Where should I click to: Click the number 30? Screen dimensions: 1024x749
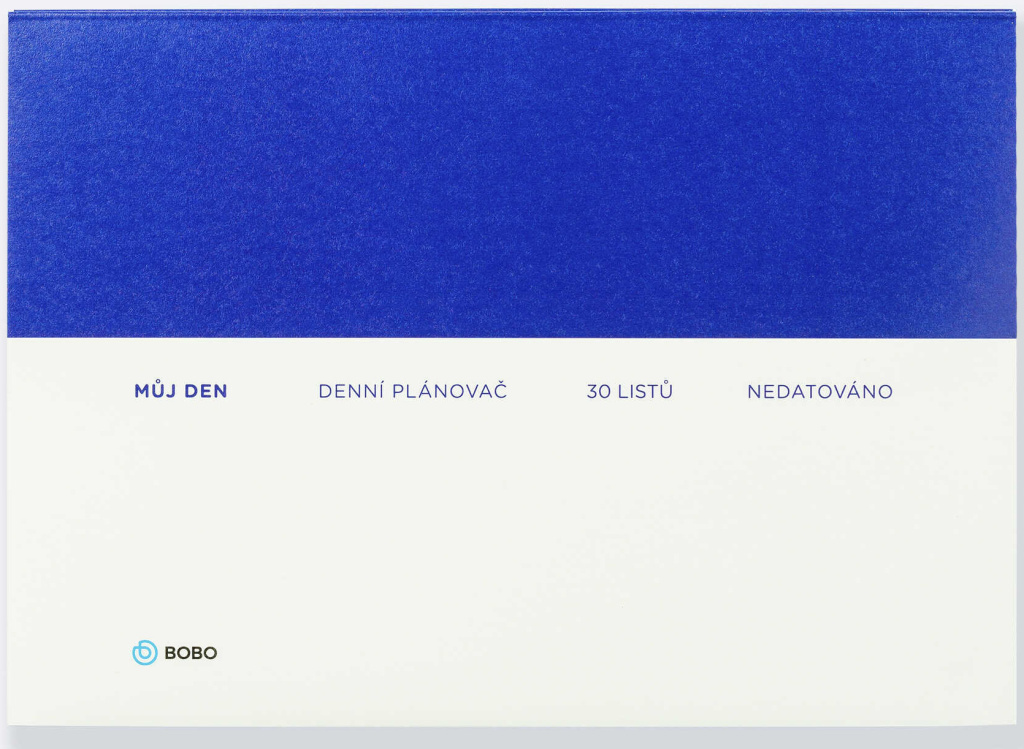tap(598, 391)
